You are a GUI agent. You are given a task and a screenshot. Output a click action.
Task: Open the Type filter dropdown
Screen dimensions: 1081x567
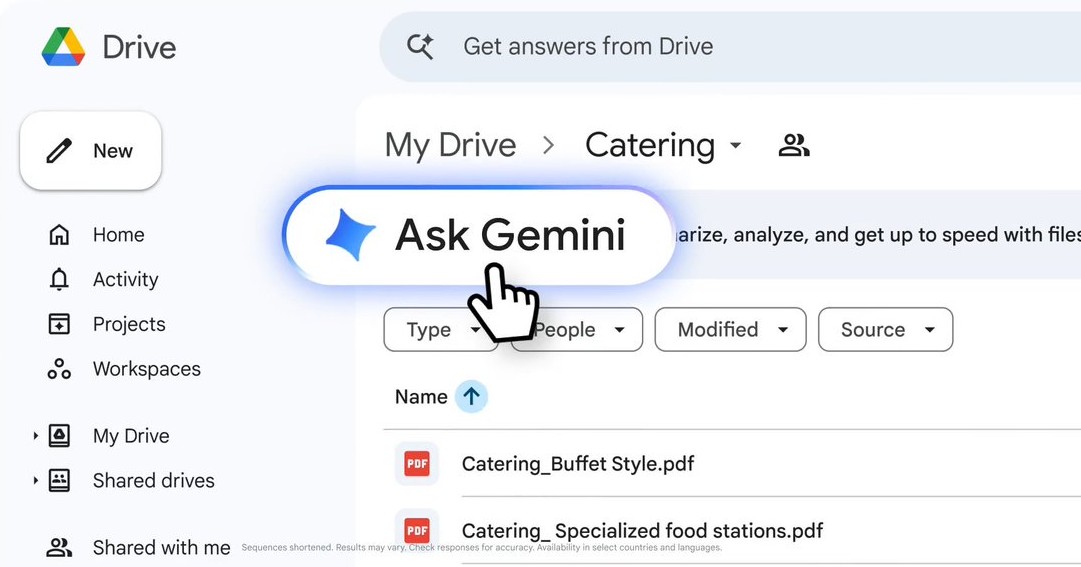[x=430, y=330]
